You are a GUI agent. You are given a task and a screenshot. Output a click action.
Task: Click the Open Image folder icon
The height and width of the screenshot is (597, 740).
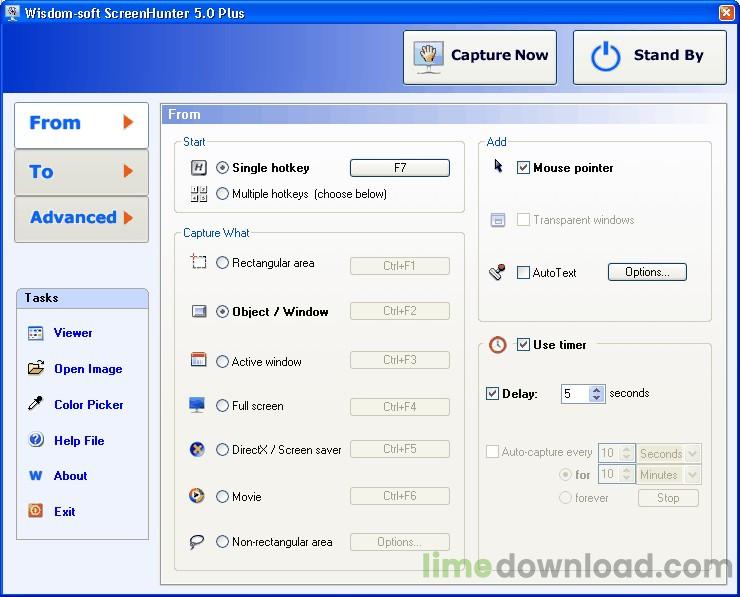[36, 369]
